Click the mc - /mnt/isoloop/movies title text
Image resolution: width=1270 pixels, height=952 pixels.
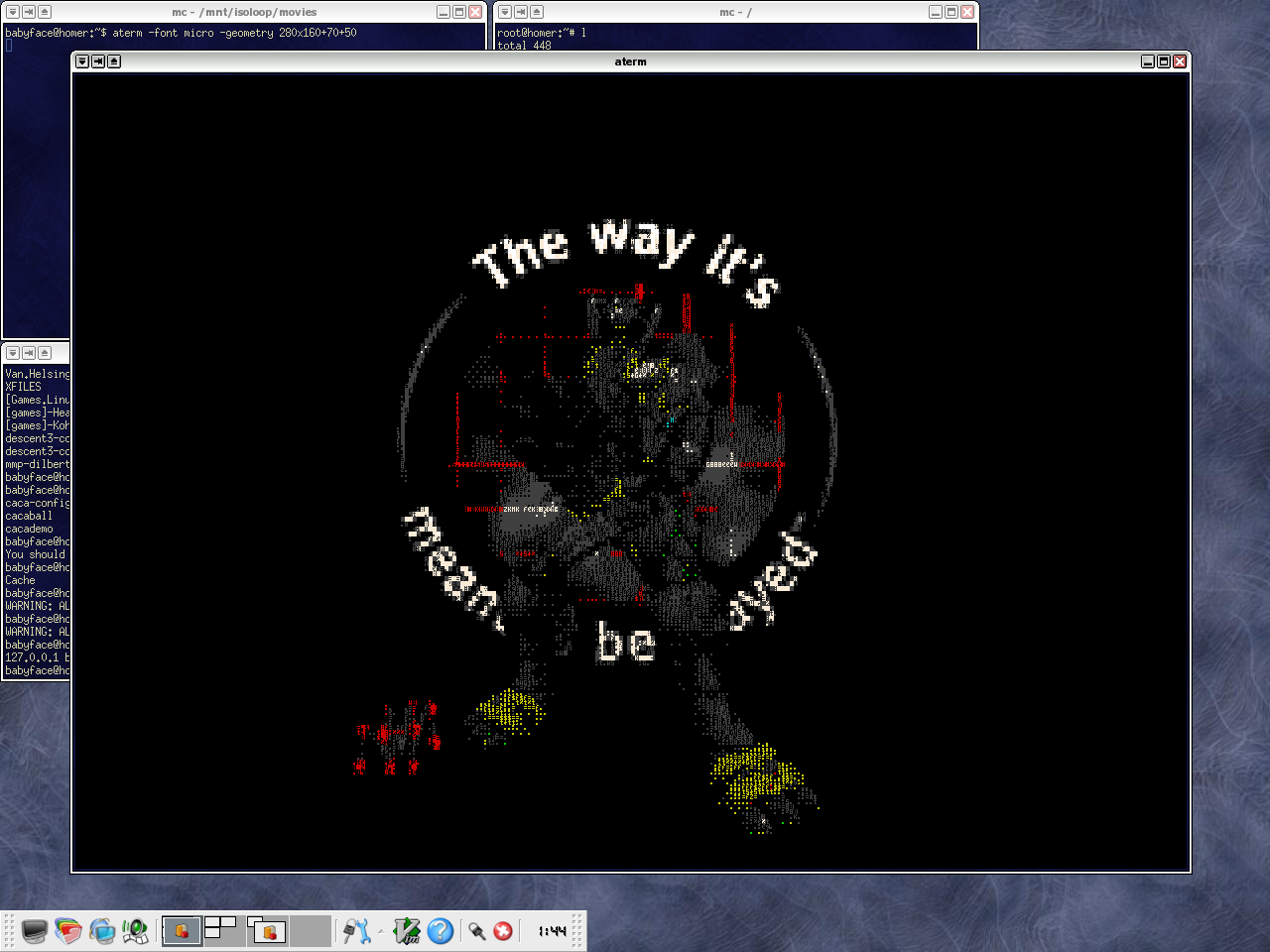(x=244, y=12)
